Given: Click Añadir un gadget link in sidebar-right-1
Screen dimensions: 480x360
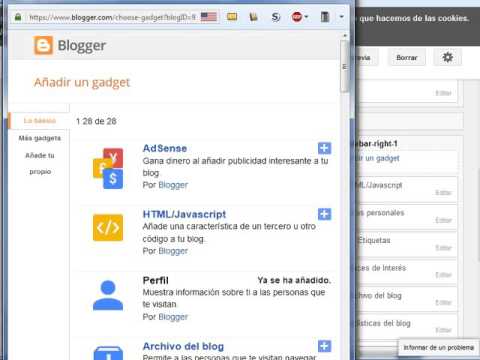Looking at the screenshot, I should tap(378, 158).
